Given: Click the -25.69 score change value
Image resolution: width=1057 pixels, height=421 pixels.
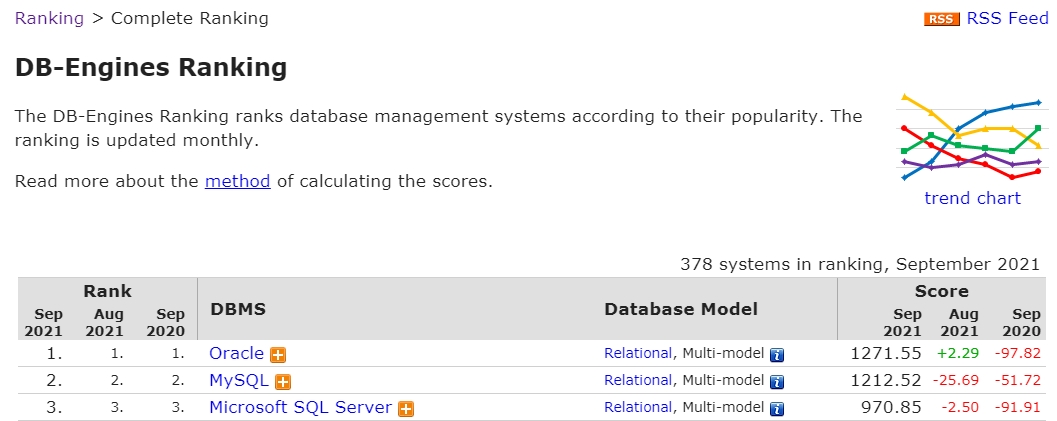Looking at the screenshot, I should (956, 380).
